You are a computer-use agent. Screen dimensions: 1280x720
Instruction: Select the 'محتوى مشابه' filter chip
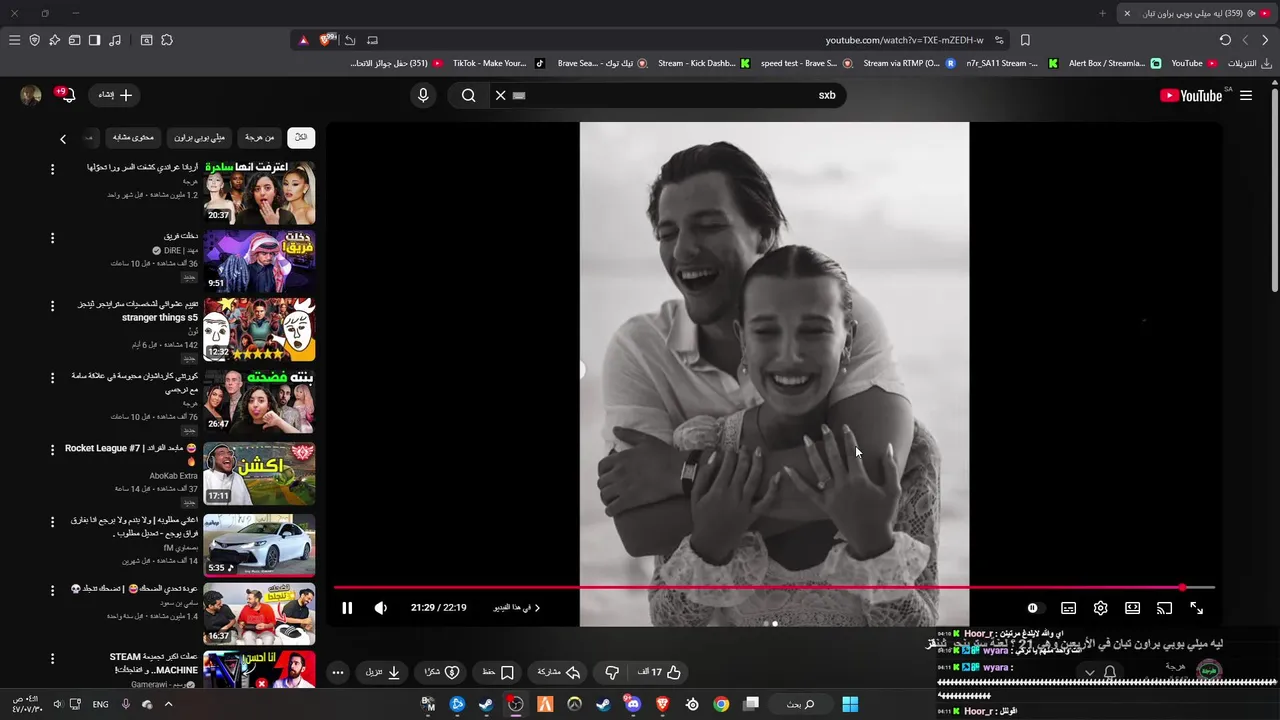point(133,137)
